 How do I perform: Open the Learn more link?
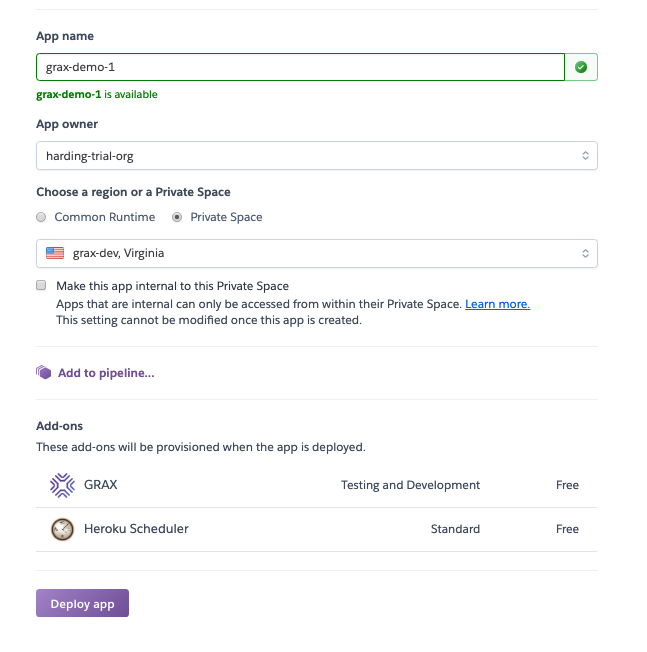coord(497,304)
